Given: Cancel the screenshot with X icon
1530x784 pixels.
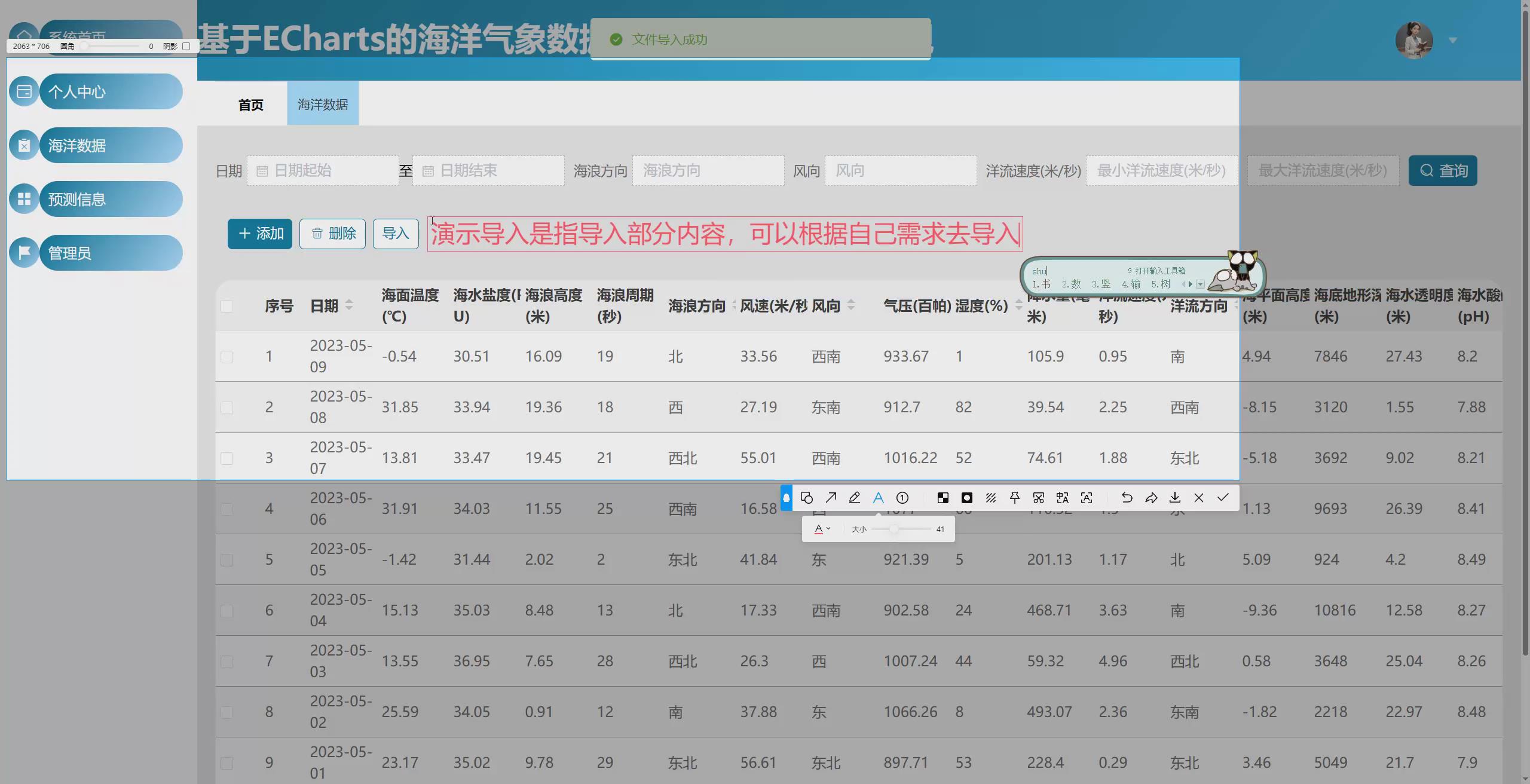Looking at the screenshot, I should pos(1199,498).
